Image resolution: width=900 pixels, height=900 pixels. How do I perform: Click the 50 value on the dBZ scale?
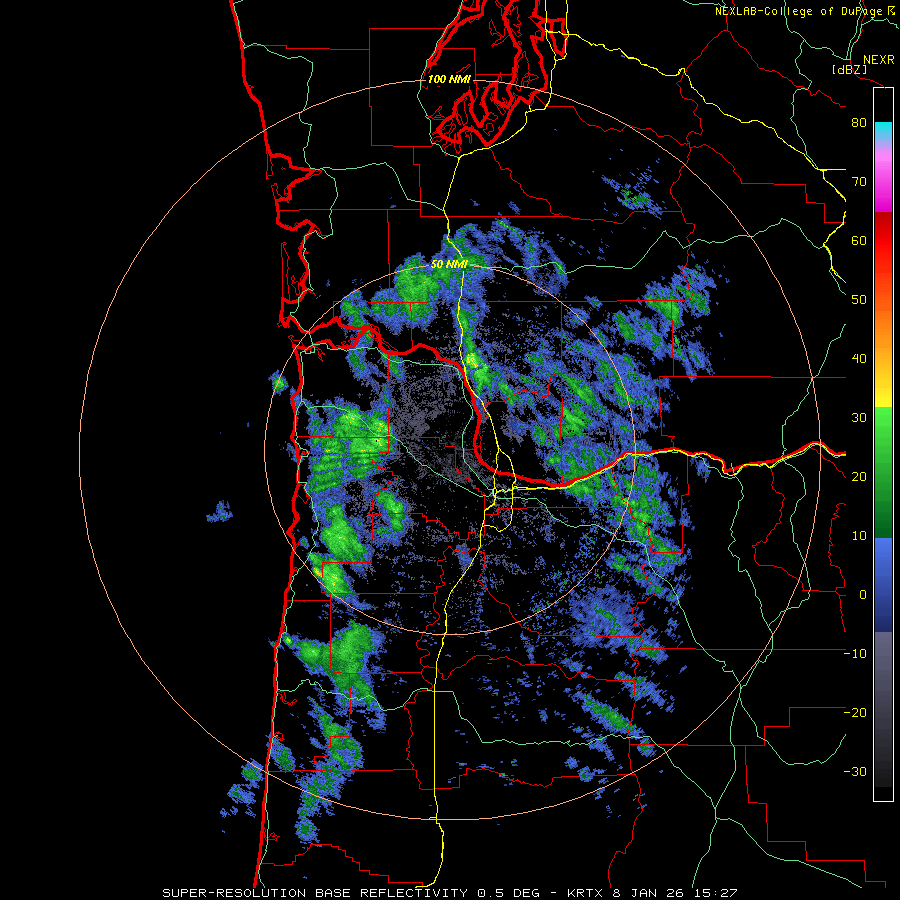pyautogui.click(x=859, y=300)
